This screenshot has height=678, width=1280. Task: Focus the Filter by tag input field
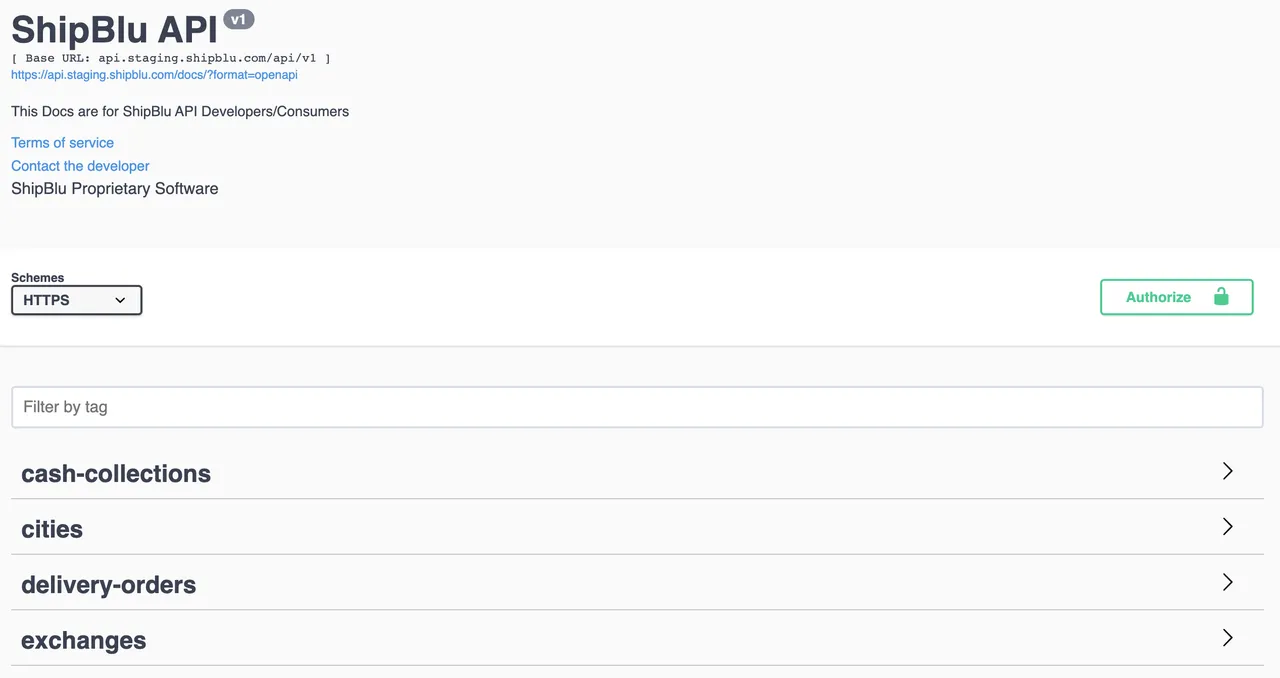click(x=637, y=407)
